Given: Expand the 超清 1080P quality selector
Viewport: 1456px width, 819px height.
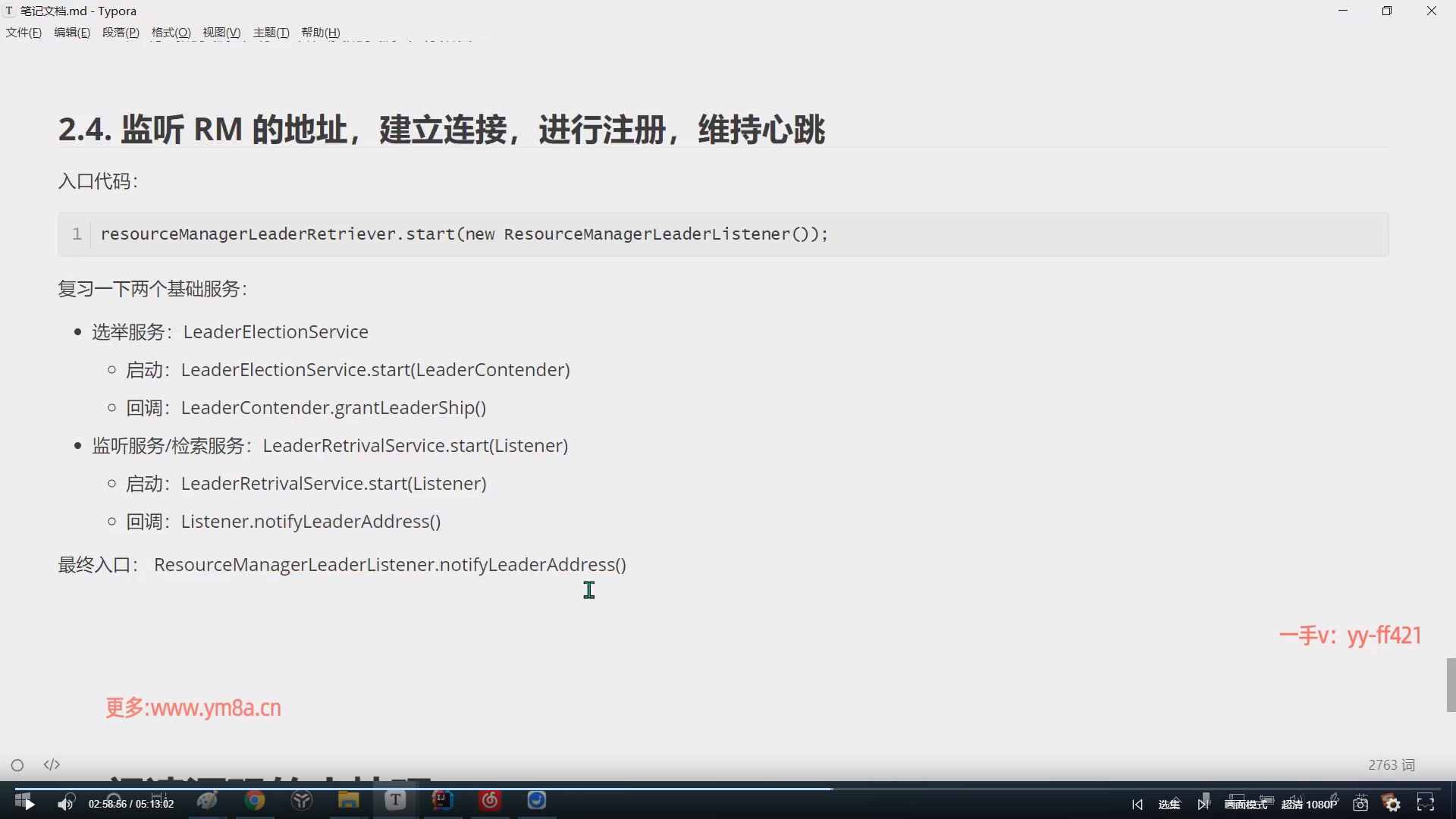Looking at the screenshot, I should [1309, 805].
